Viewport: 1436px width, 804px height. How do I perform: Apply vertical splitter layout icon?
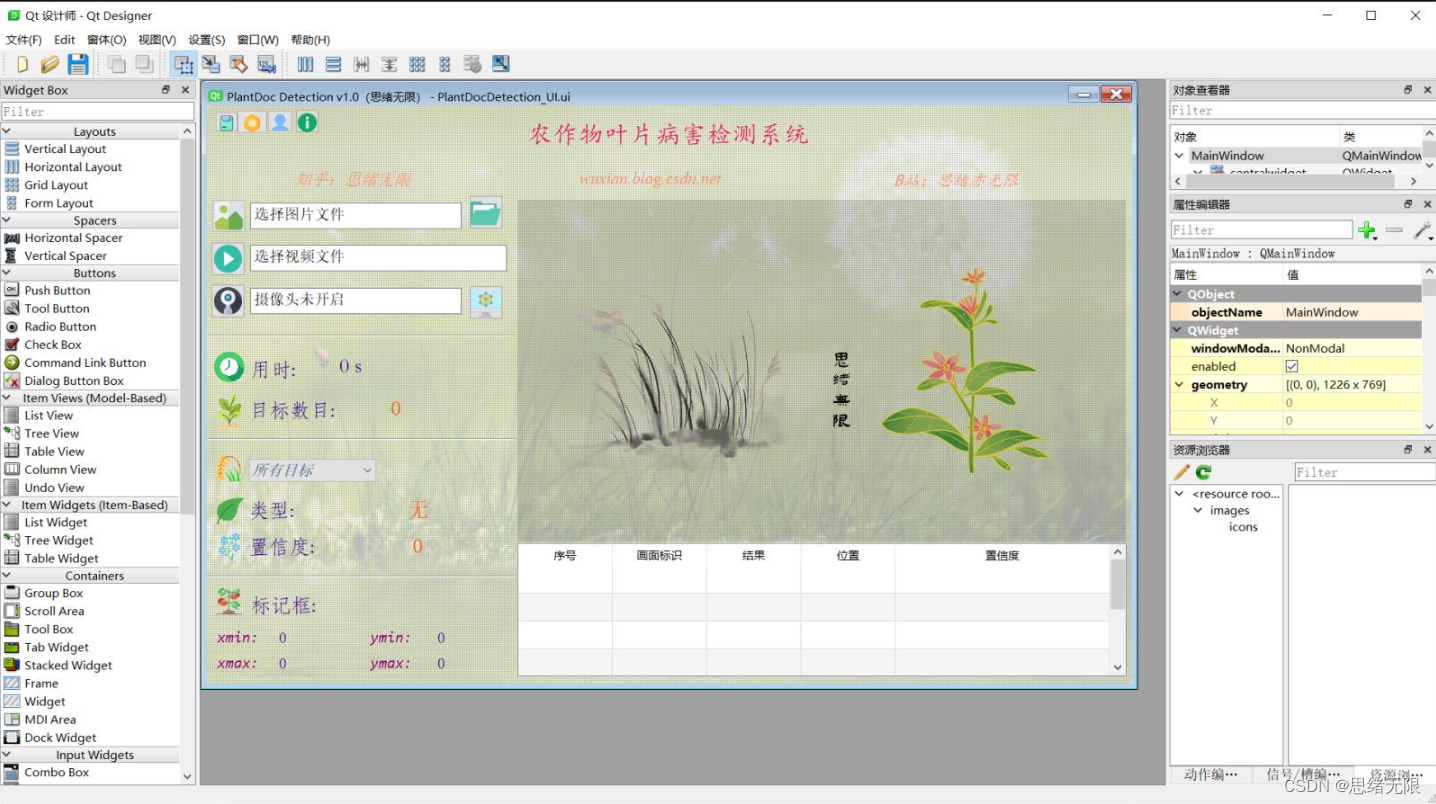click(389, 64)
